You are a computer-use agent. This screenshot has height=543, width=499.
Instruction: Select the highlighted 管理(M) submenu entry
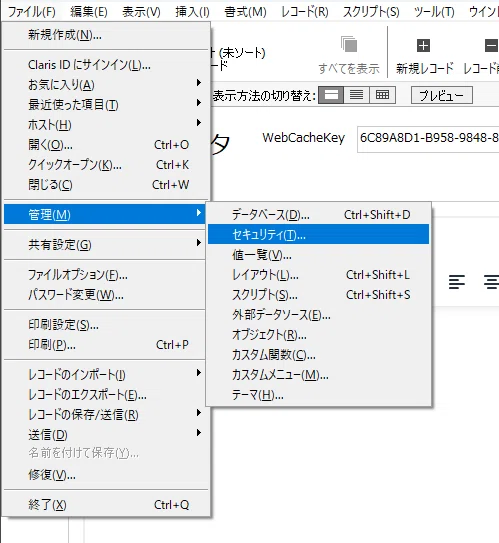[105, 214]
